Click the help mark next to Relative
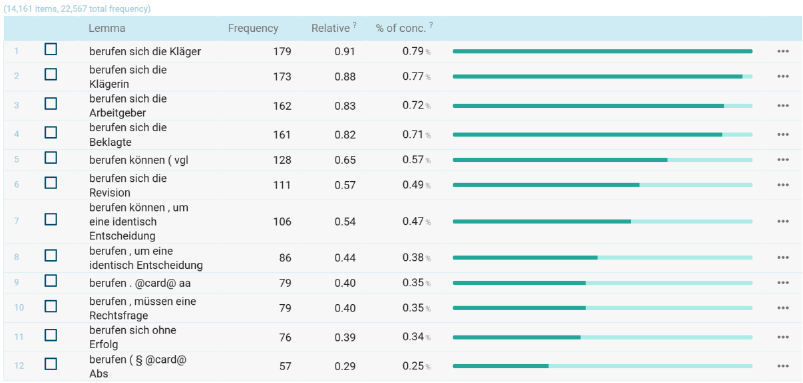Image resolution: width=803 pixels, height=383 pixels. click(x=354, y=26)
